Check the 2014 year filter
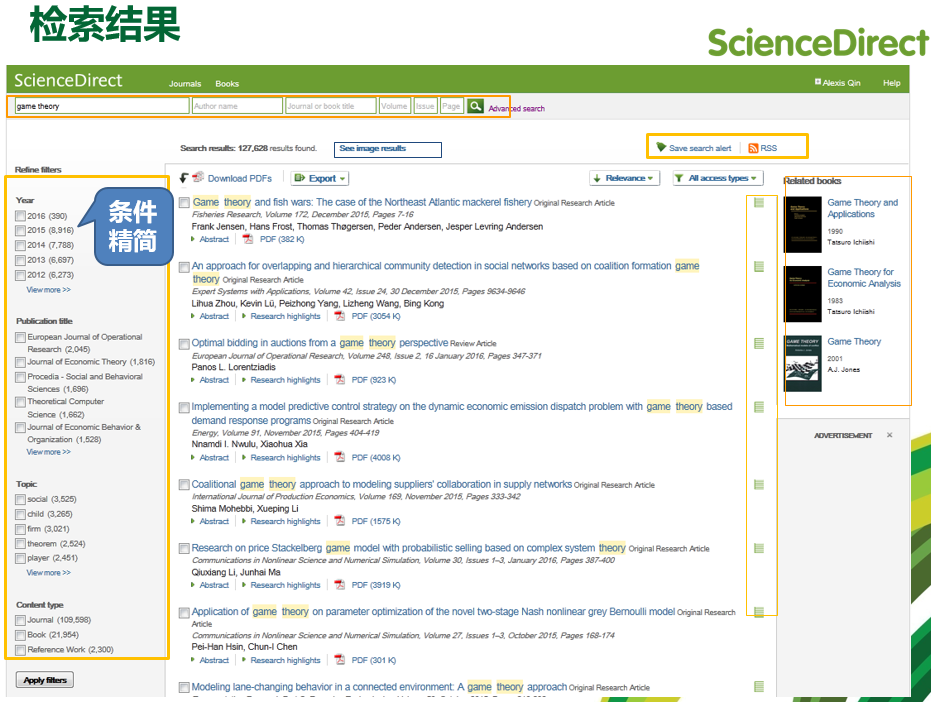Screen dimensions: 931x702 (21, 245)
